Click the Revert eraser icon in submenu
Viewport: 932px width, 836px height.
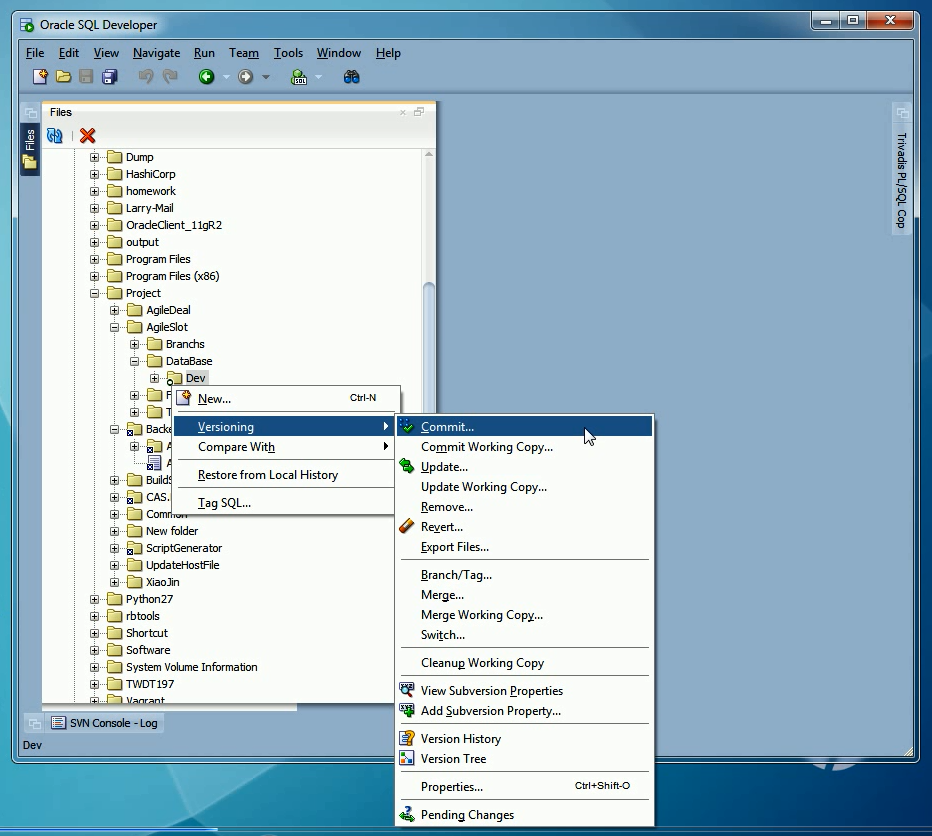[407, 527]
